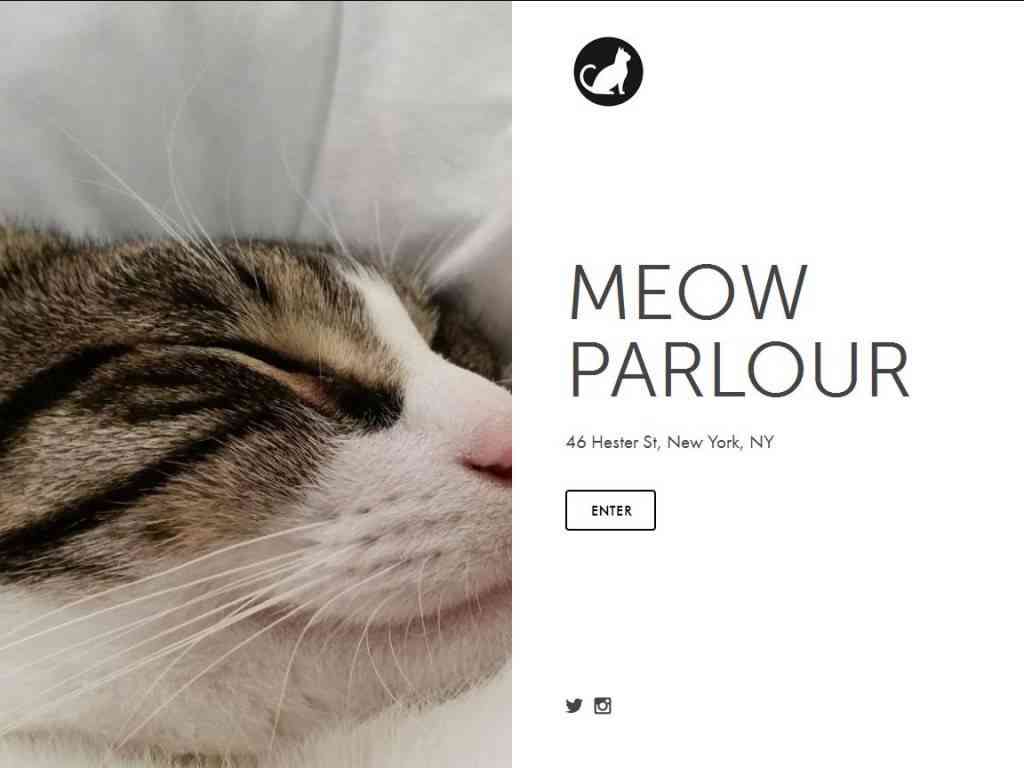Click the New York, NY text
The width and height of the screenshot is (1024, 768).
click(x=720, y=442)
